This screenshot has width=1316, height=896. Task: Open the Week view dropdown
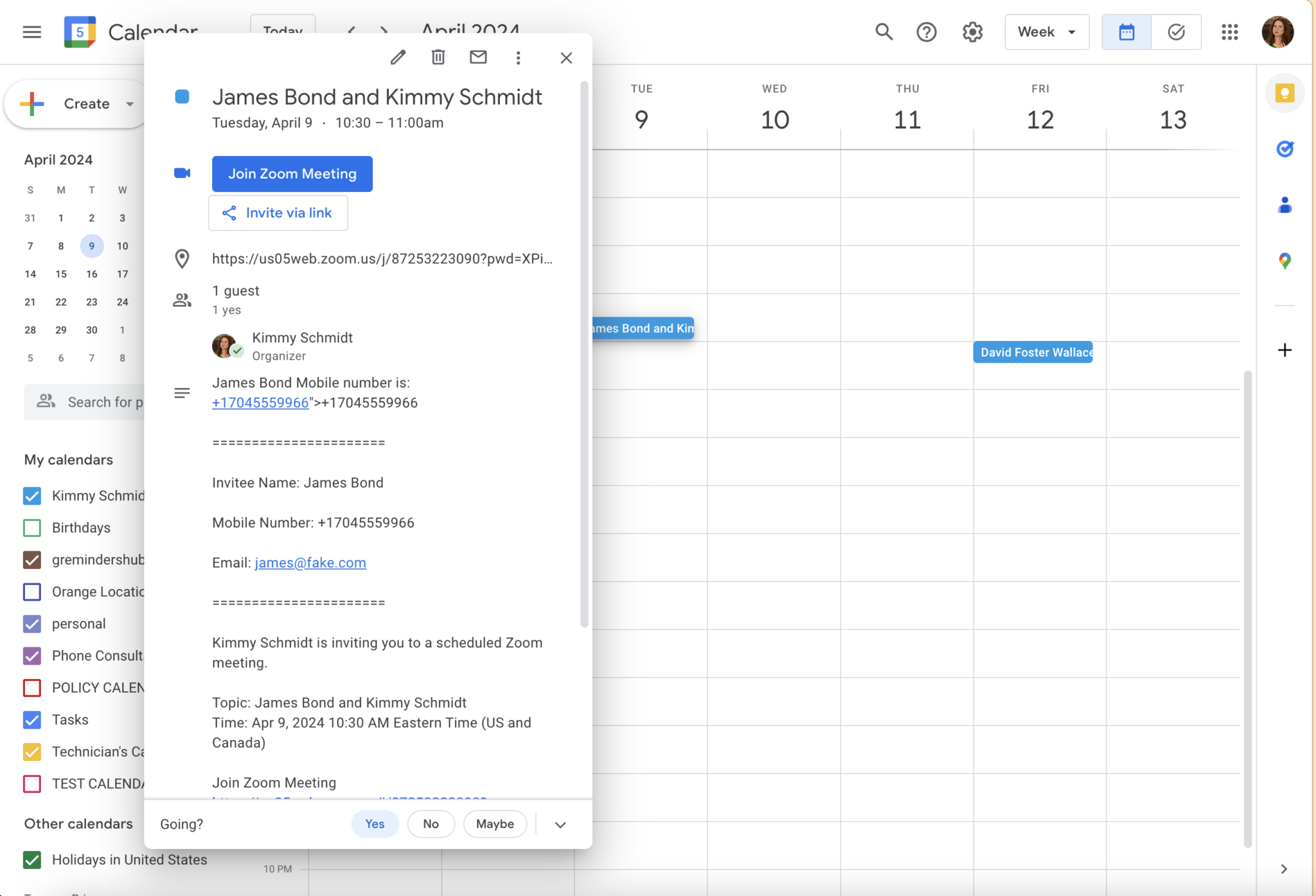[x=1045, y=31]
